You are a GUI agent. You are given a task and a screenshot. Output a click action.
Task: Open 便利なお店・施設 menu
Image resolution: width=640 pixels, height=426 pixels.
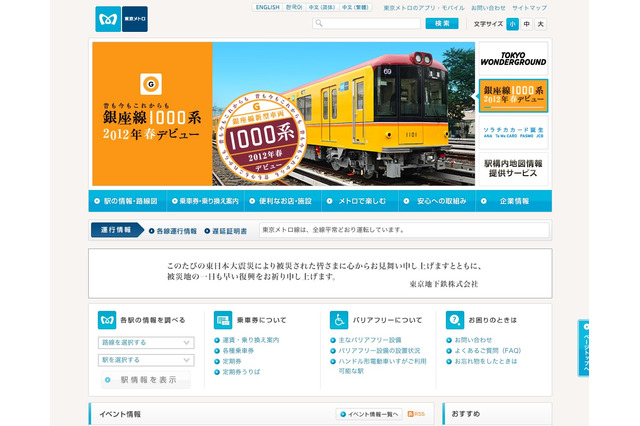pos(283,201)
